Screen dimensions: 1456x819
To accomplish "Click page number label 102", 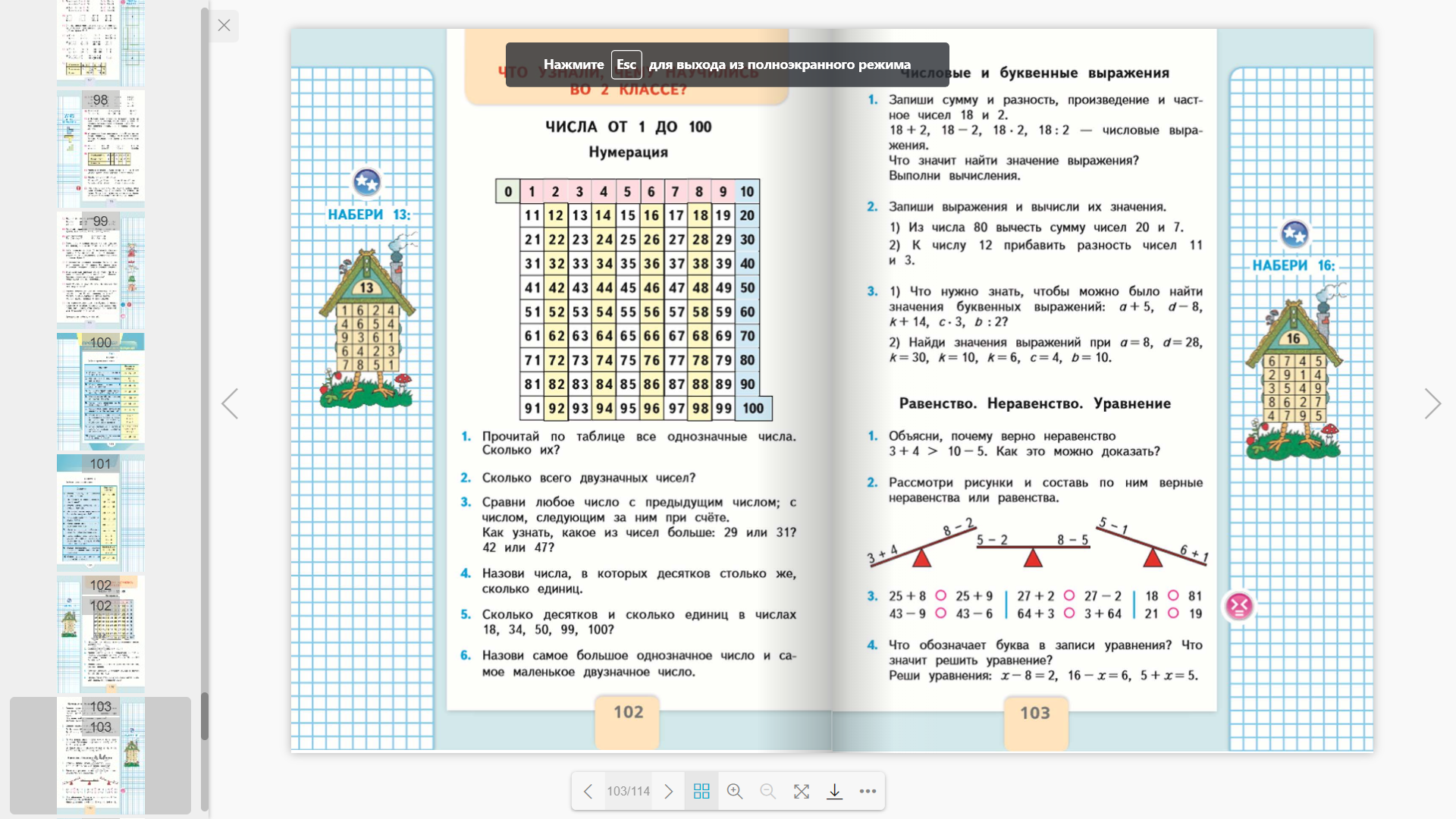I will [x=628, y=712].
